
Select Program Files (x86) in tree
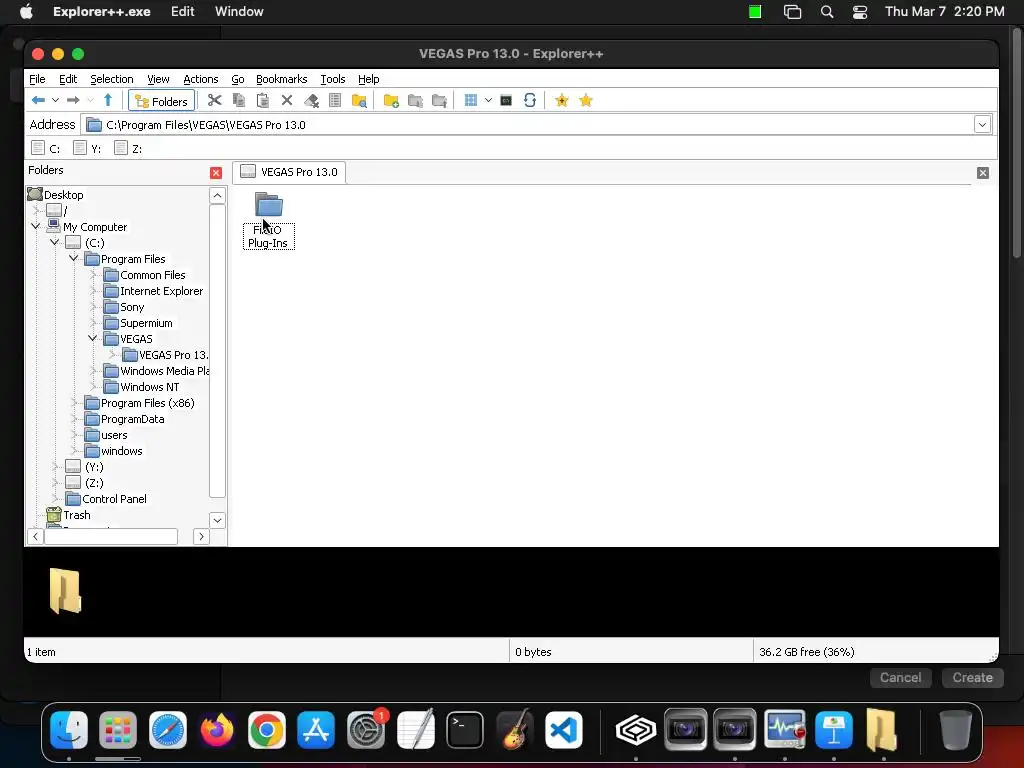[148, 403]
